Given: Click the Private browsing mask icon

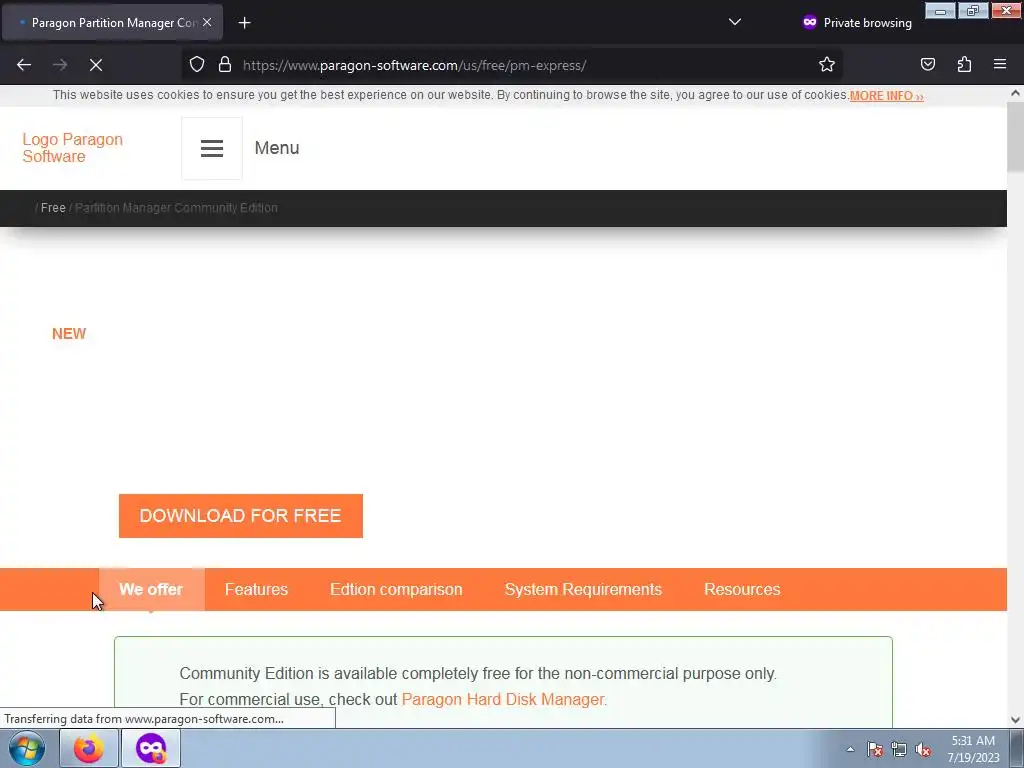Looking at the screenshot, I should coord(810,22).
